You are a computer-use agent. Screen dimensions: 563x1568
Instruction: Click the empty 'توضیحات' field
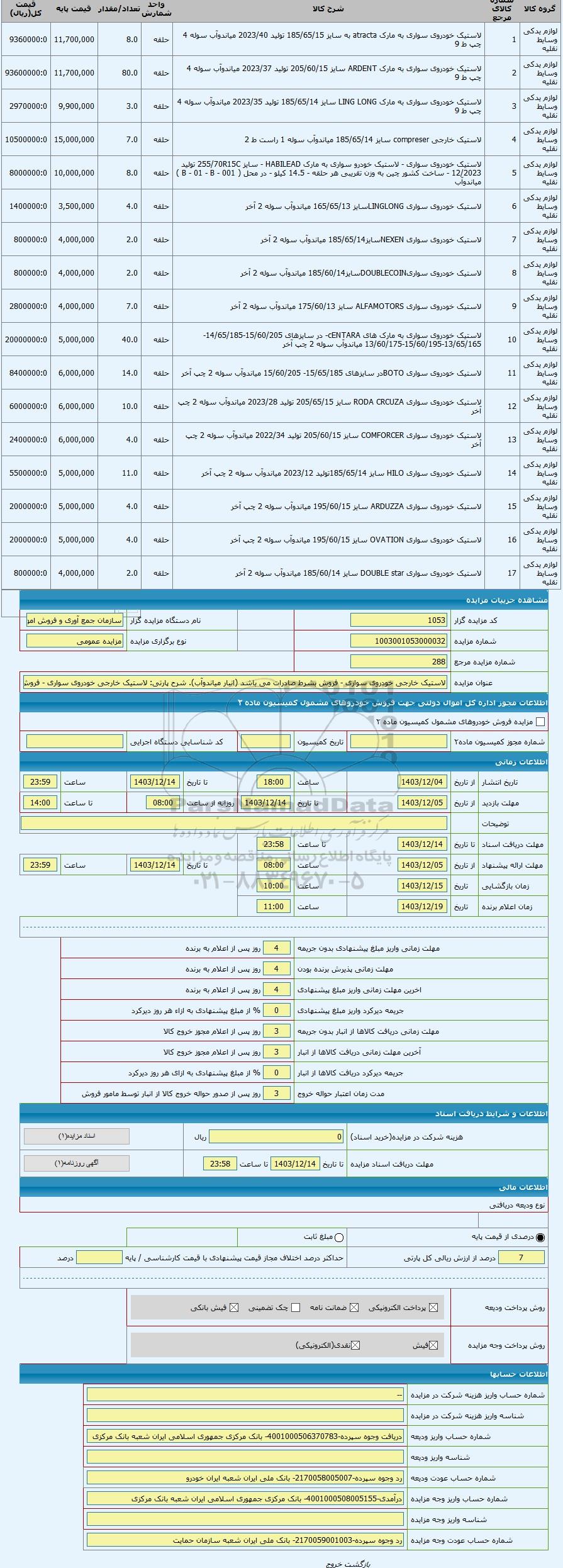pos(234,823)
